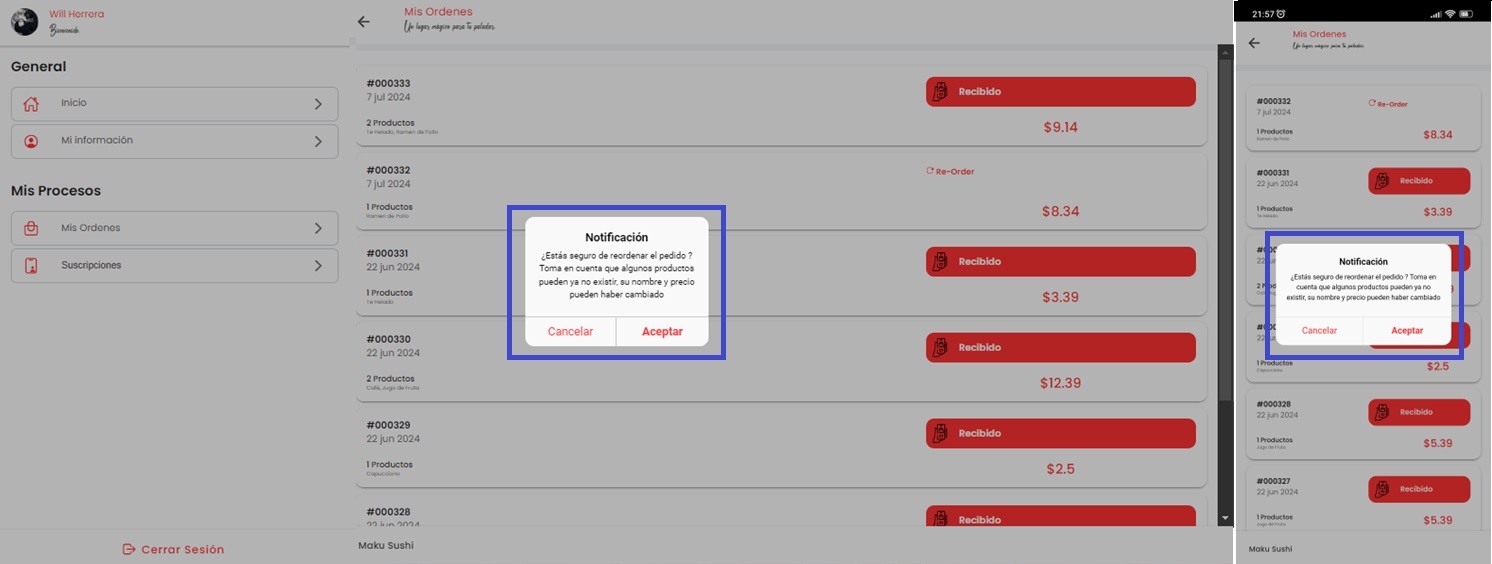Click the receipt icon on order #000333's Recibido
The width and height of the screenshot is (1492, 564).
(939, 92)
